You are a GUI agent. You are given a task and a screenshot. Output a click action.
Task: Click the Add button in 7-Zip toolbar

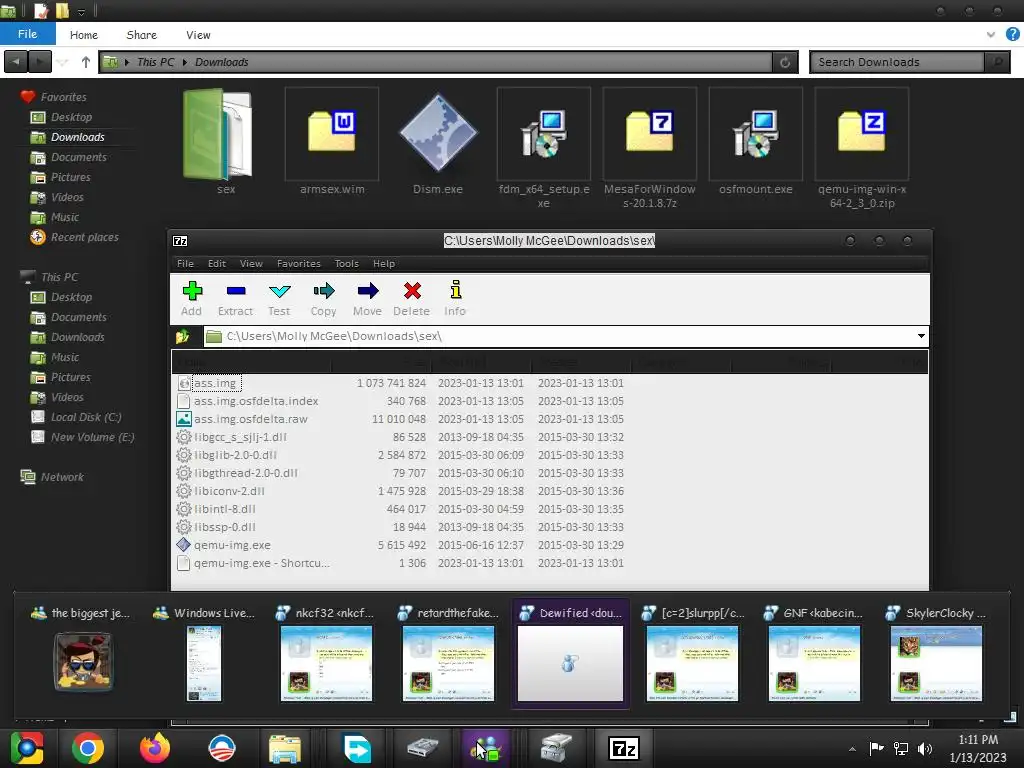tap(192, 298)
